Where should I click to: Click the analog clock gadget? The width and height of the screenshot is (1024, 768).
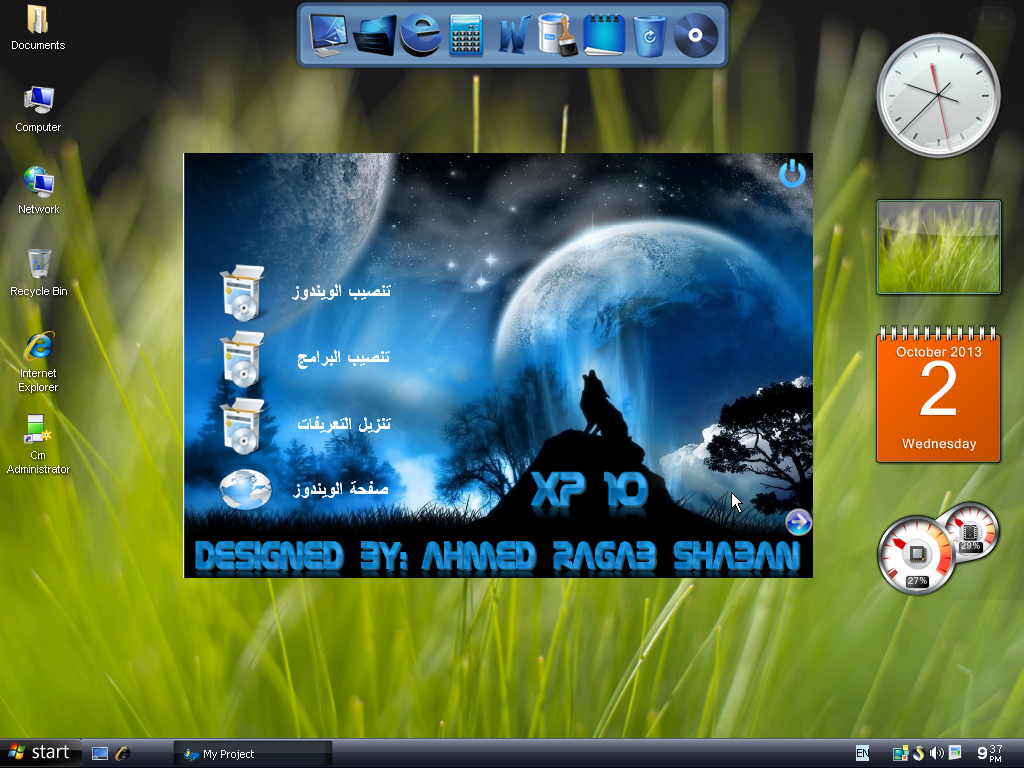click(938, 95)
